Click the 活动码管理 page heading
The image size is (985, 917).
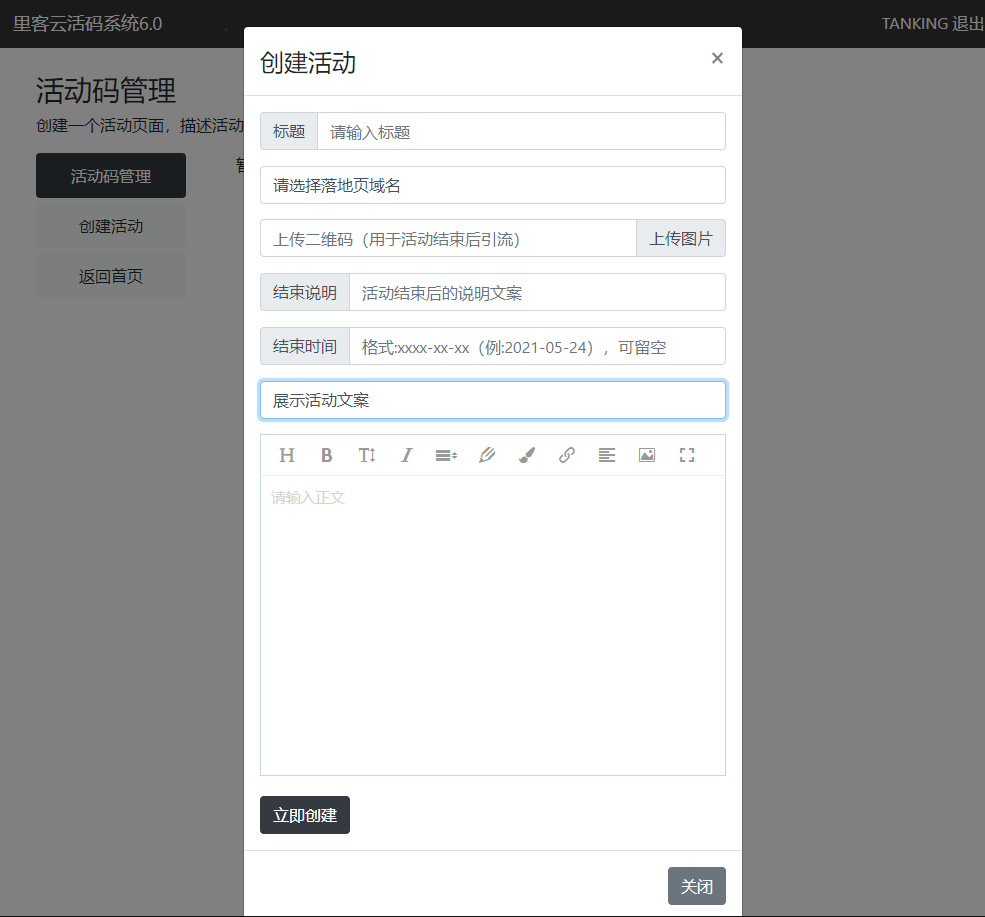pos(106,90)
